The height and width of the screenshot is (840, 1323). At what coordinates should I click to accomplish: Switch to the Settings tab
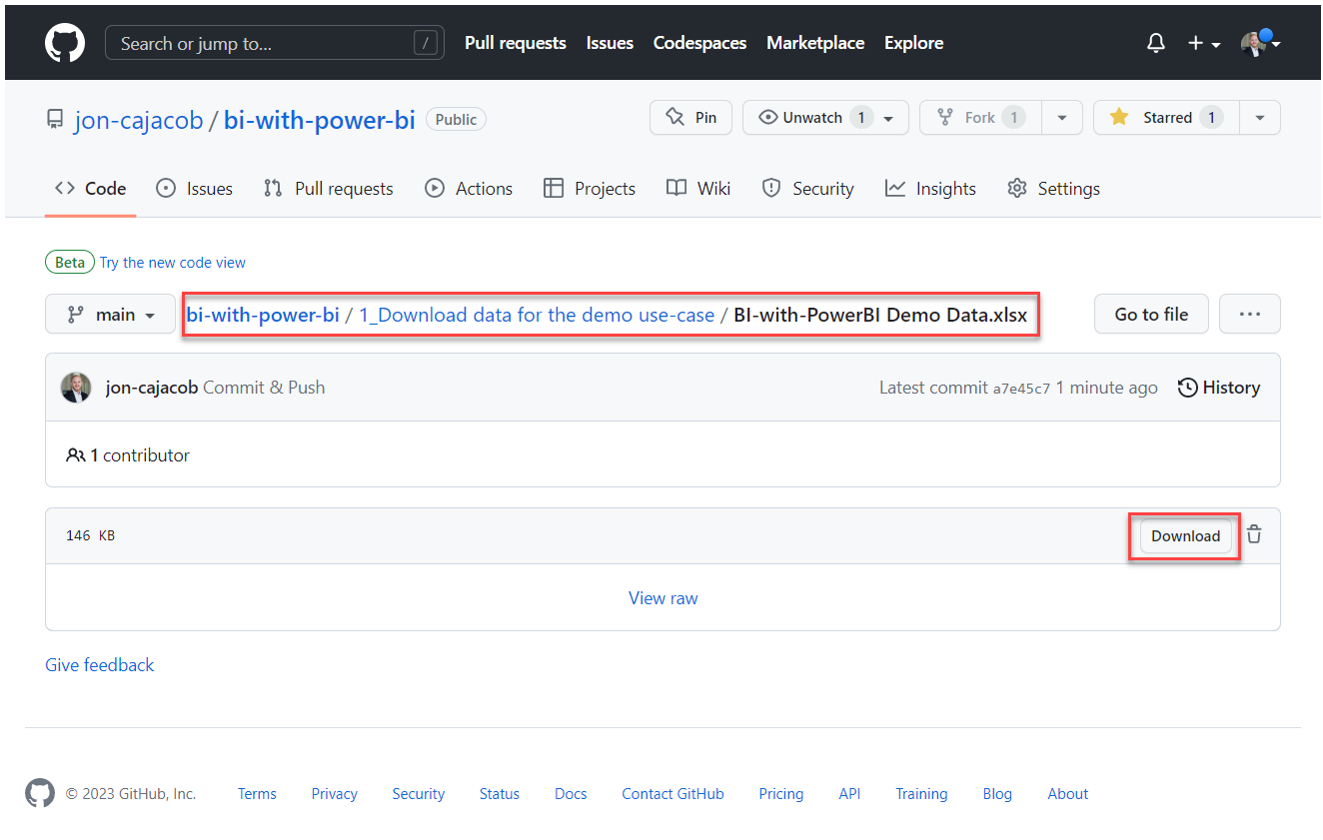[x=1054, y=188]
